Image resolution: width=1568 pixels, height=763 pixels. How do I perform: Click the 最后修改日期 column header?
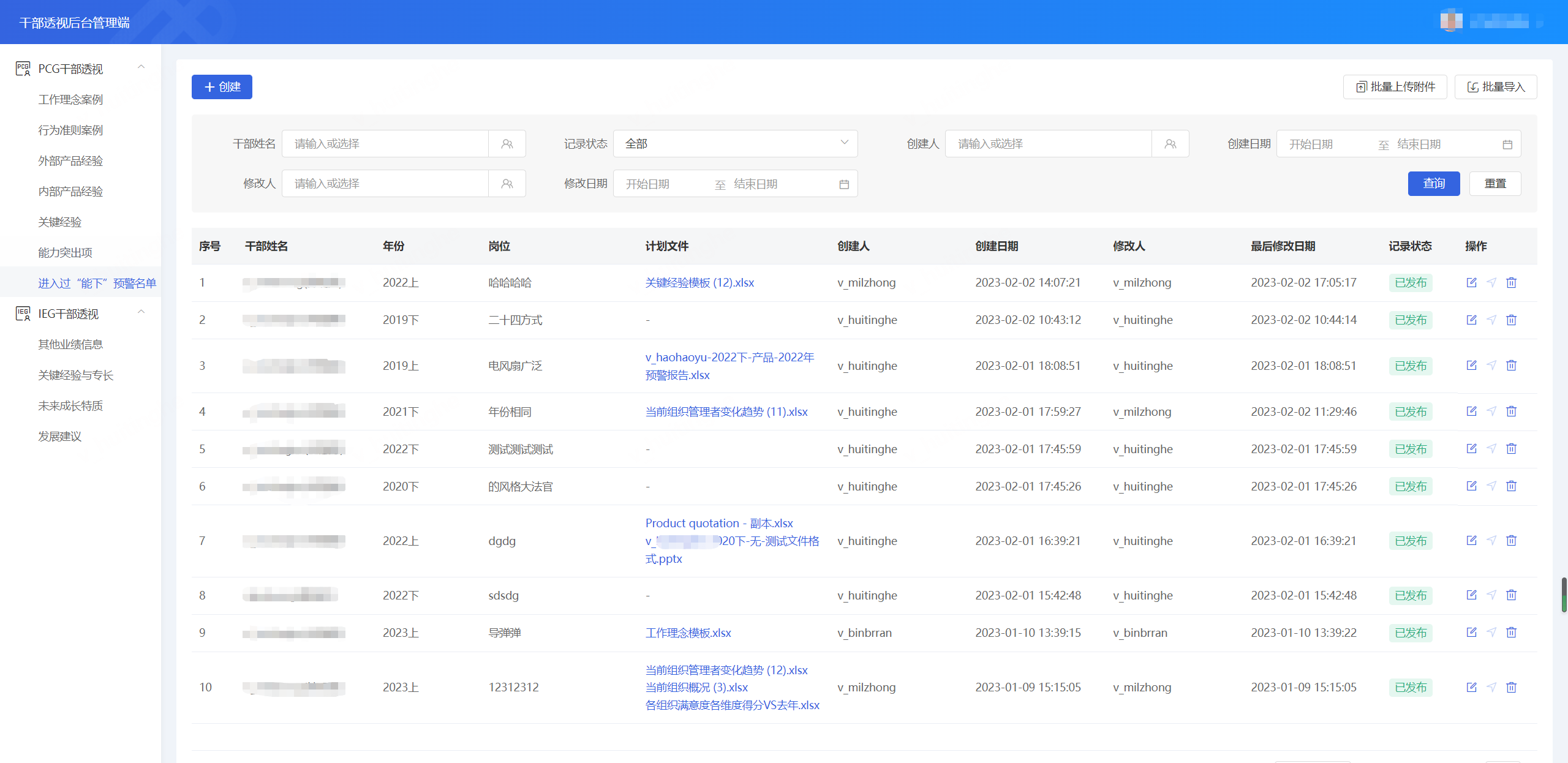click(x=1283, y=246)
